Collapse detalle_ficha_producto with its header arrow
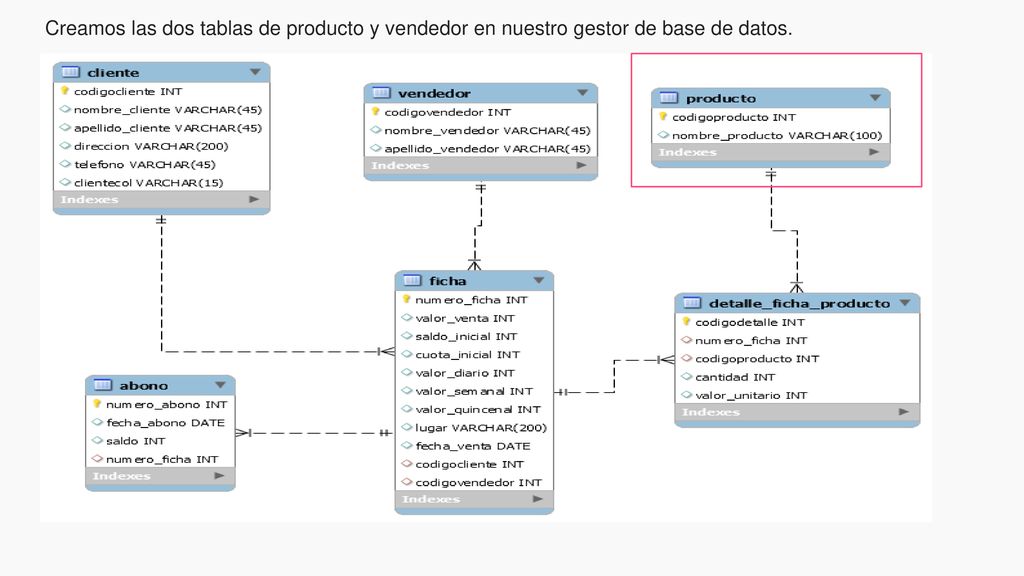This screenshot has width=1024, height=576. pos(905,302)
